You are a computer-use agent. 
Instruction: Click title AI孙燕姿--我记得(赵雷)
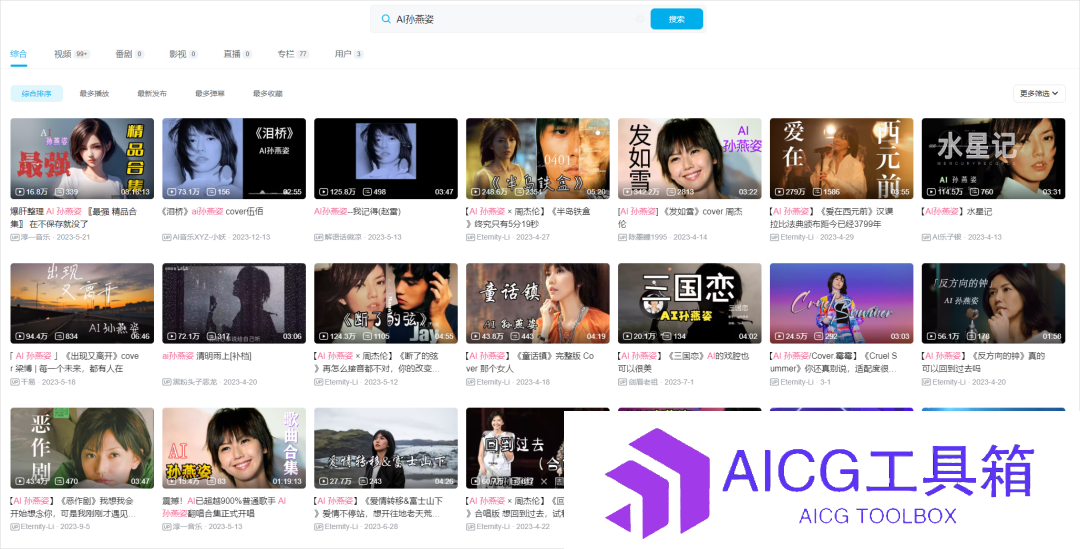357,211
